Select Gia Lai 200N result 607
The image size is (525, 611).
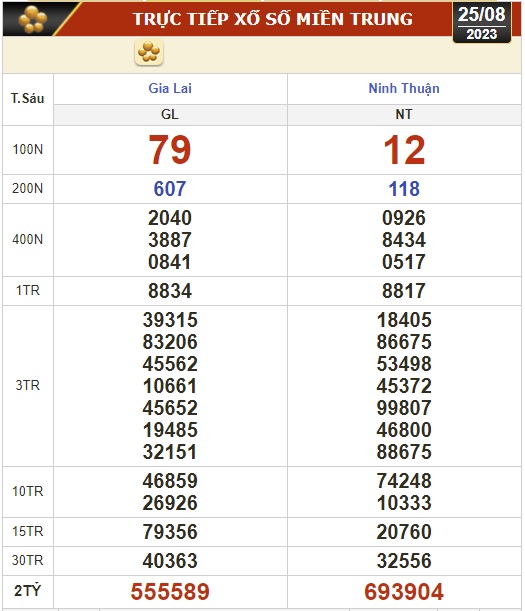pos(170,189)
